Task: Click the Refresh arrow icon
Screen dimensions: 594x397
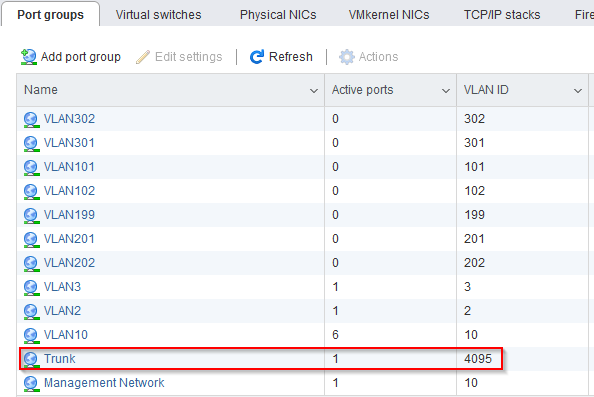Action: pyautogui.click(x=257, y=57)
